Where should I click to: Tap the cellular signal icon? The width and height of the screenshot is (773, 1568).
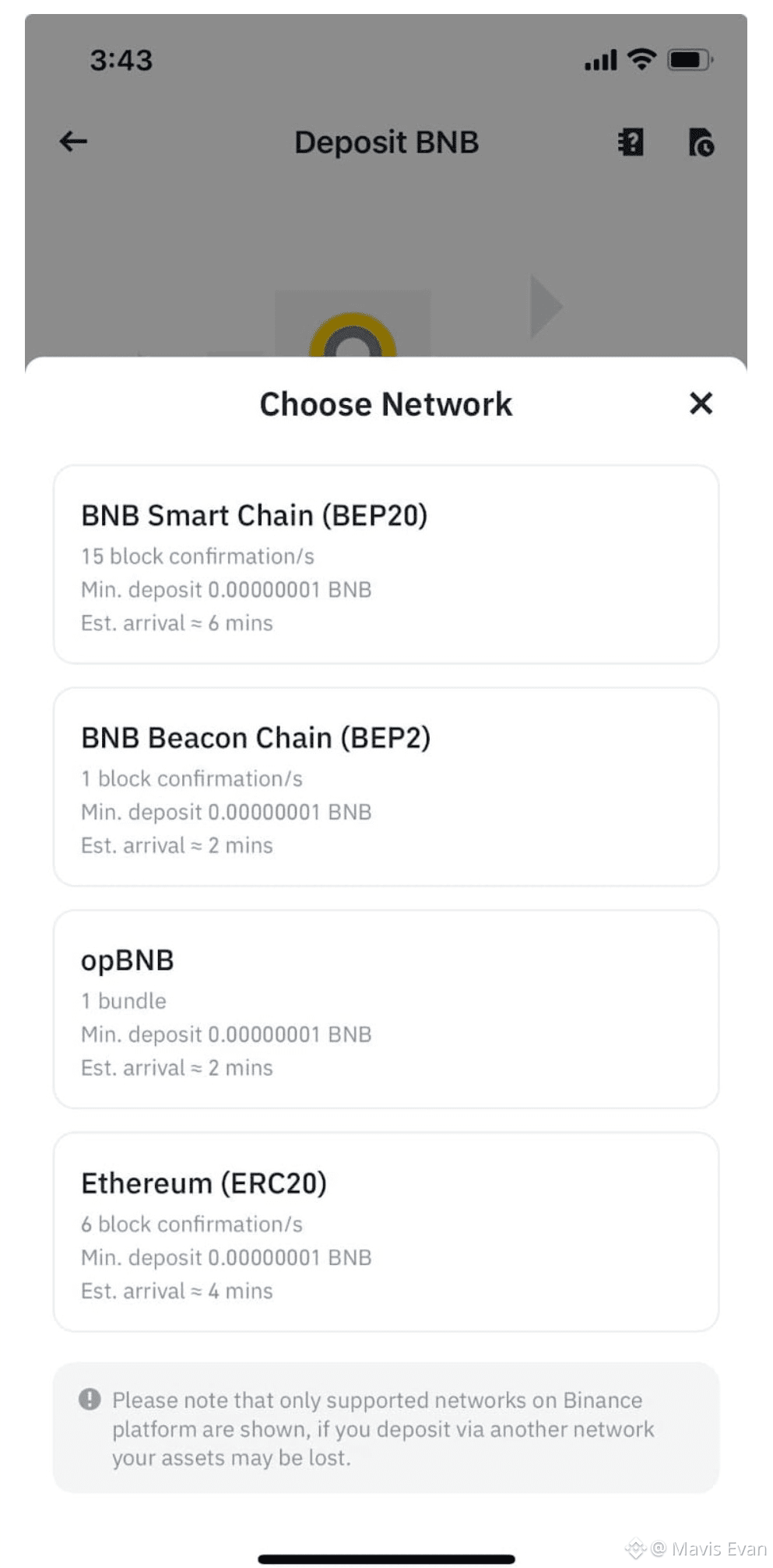(600, 60)
